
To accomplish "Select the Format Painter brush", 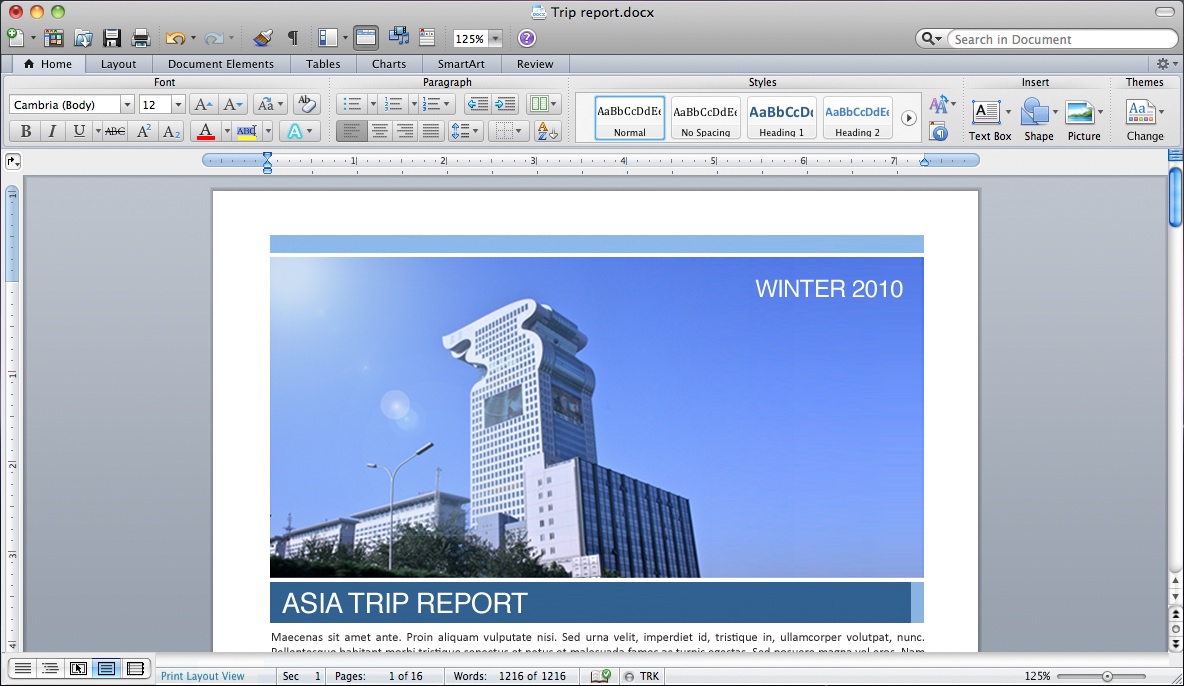I will (x=263, y=38).
